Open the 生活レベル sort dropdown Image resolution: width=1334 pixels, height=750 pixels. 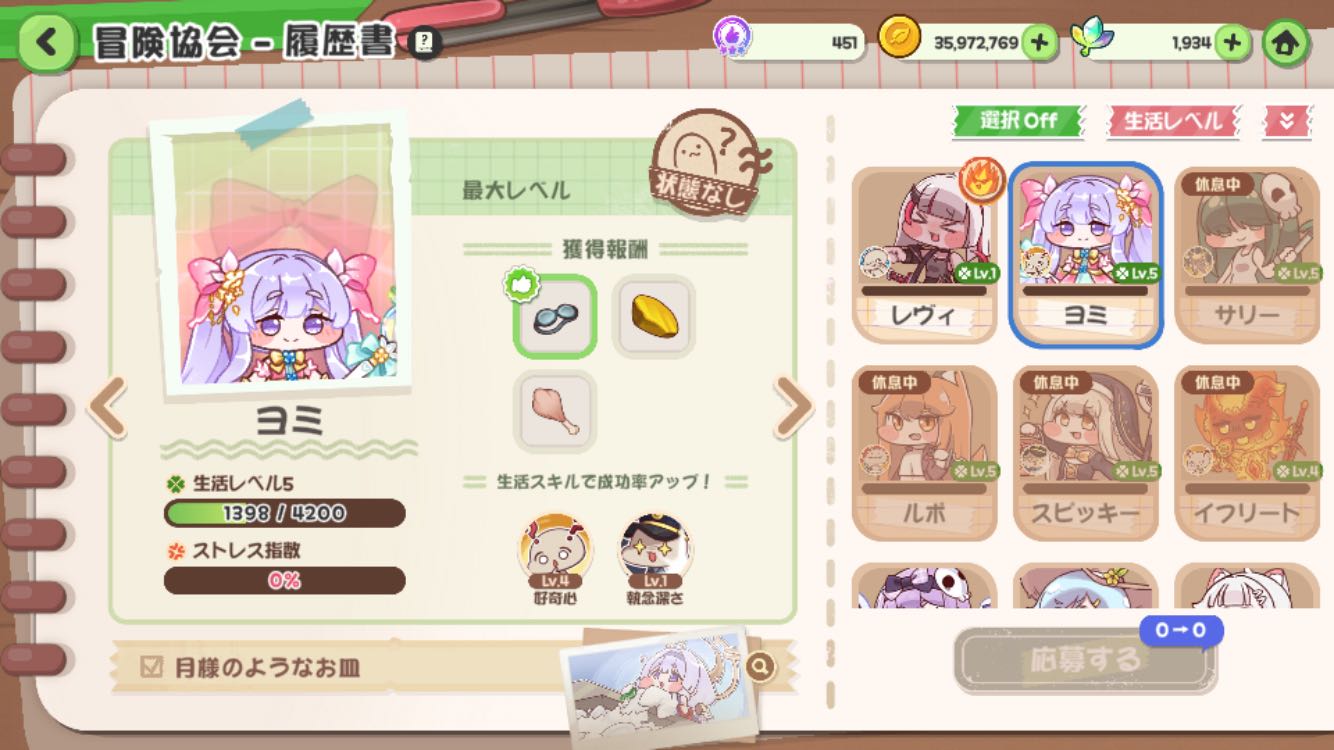pyautogui.click(x=1174, y=121)
